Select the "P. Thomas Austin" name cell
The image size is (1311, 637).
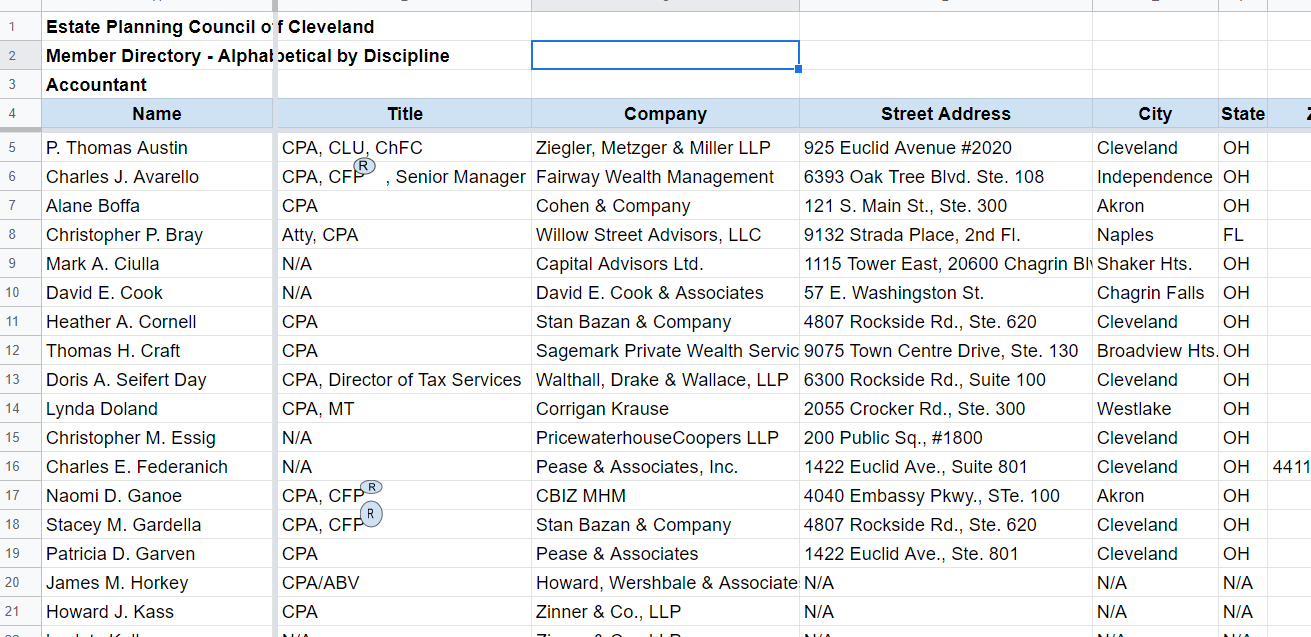pos(117,148)
